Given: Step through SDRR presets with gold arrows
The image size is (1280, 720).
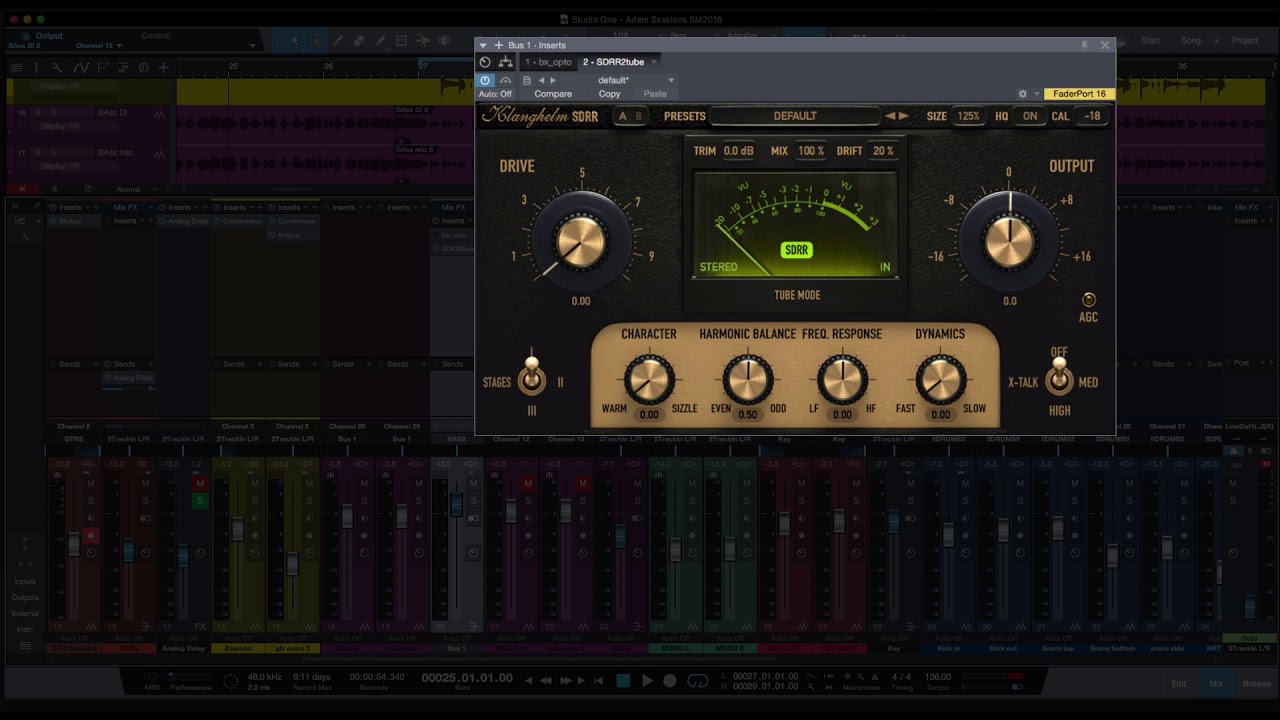Looking at the screenshot, I should [x=897, y=116].
